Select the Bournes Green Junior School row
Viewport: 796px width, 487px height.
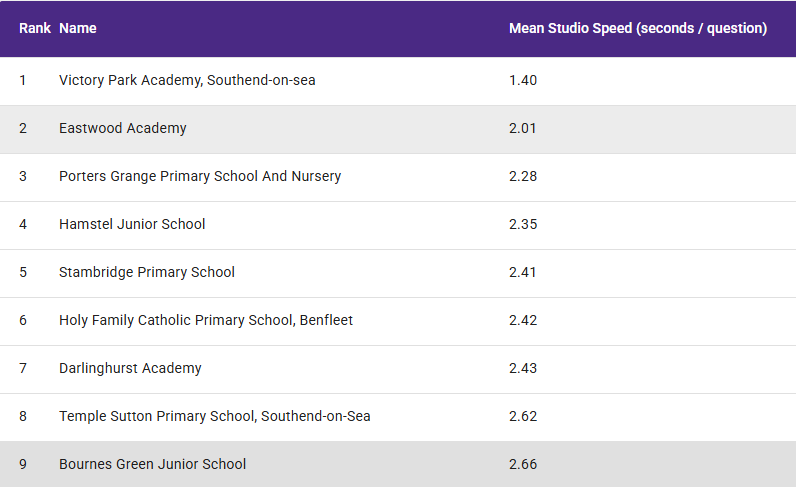tap(398, 464)
